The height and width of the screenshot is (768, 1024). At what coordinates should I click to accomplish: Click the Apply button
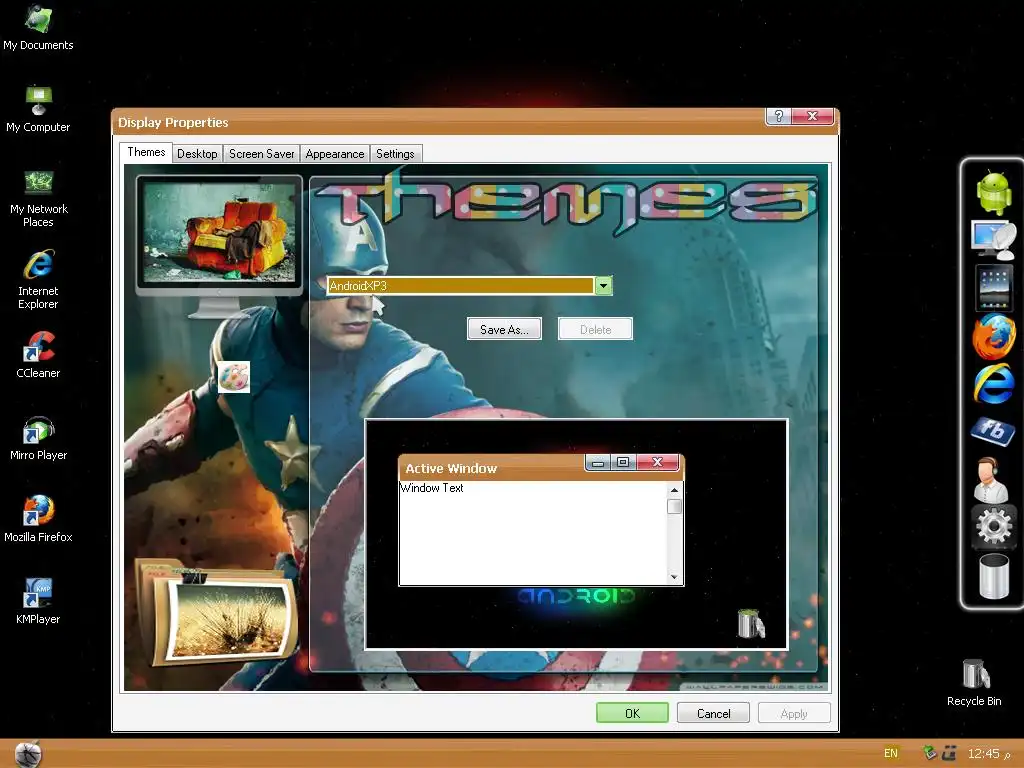(x=794, y=713)
